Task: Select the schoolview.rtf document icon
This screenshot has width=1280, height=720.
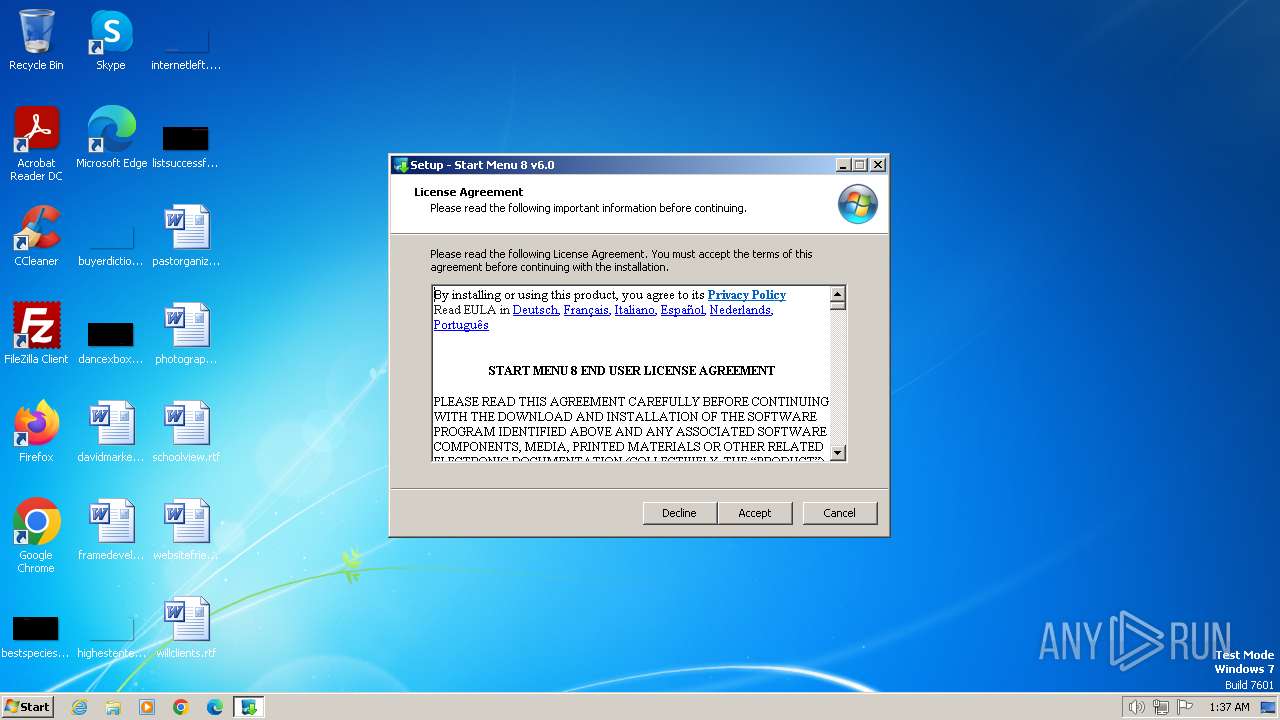Action: click(186, 431)
